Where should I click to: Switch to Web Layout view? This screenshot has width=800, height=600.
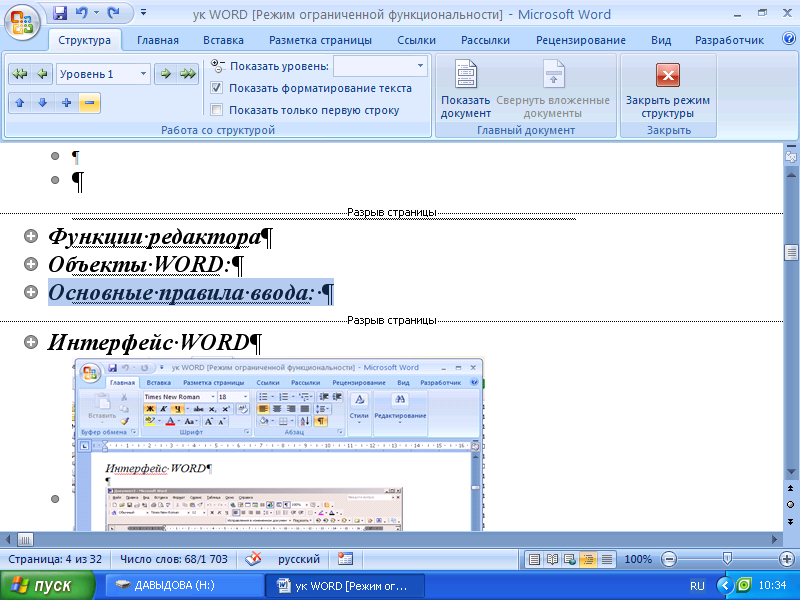[x=570, y=559]
